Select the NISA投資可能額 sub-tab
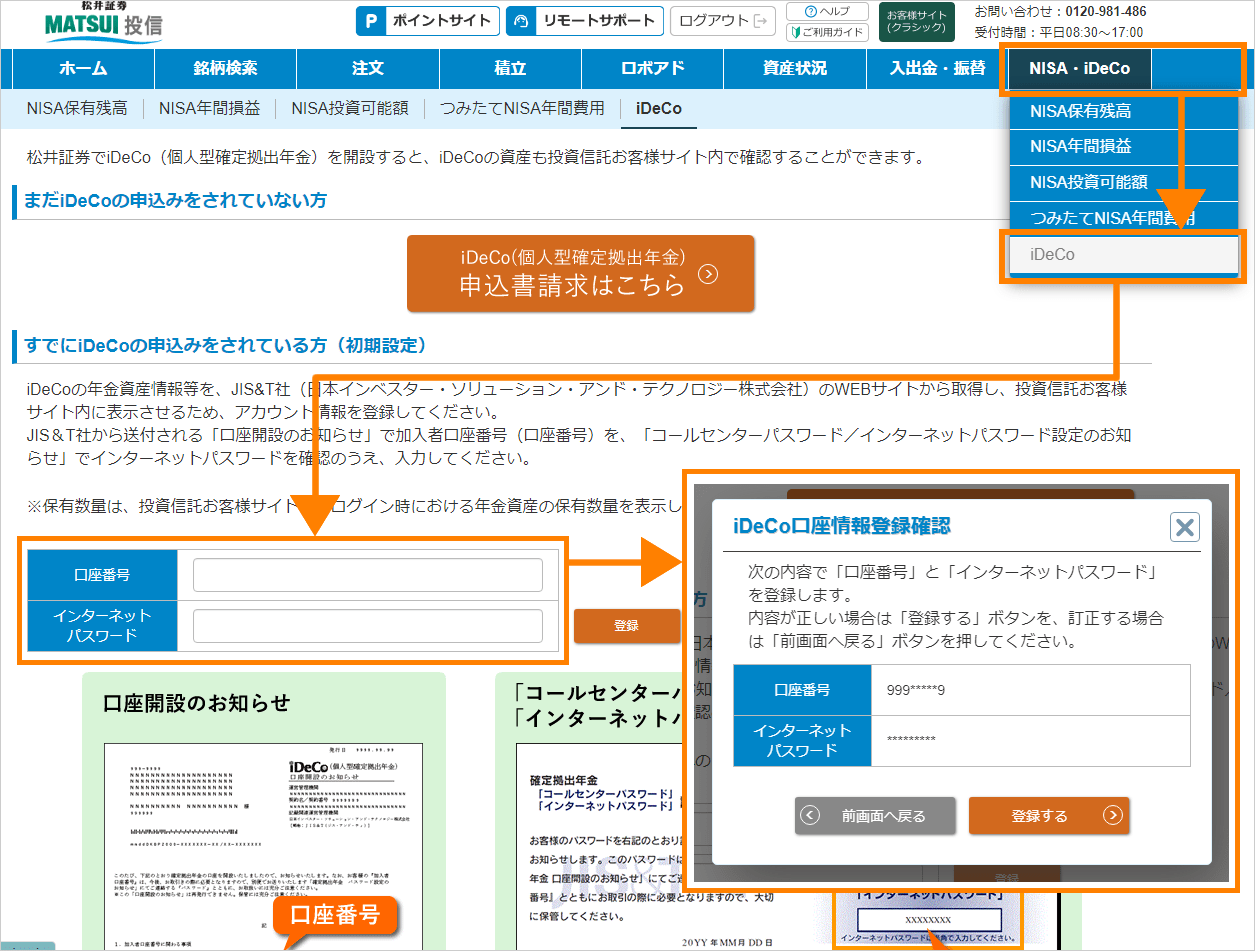 (x=350, y=108)
